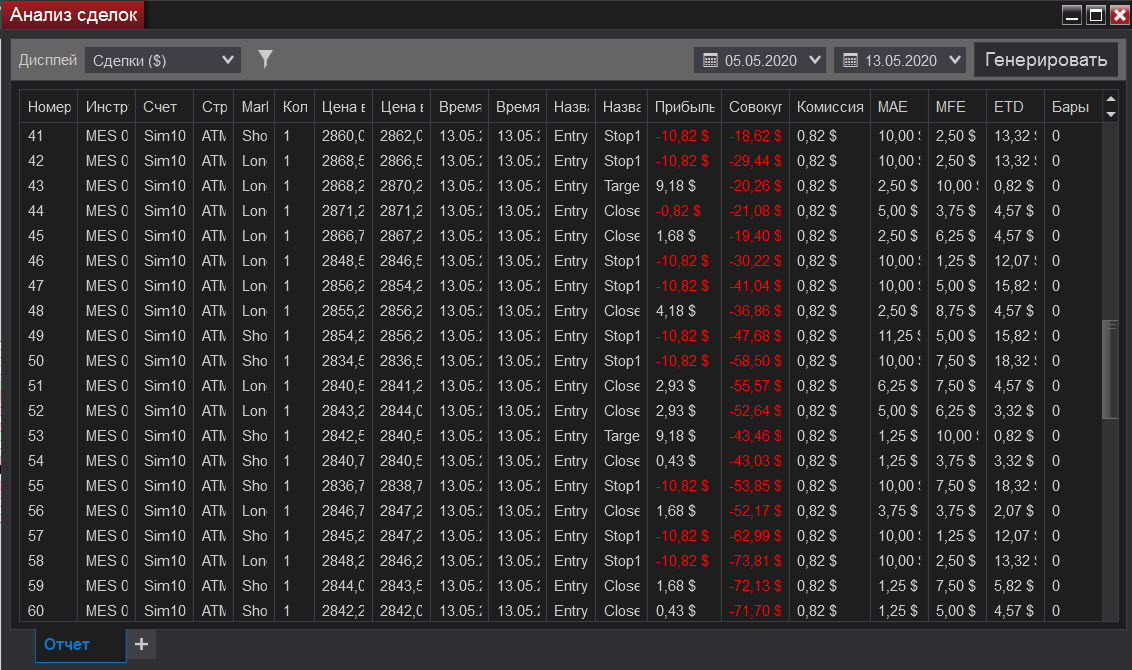This screenshot has height=670, width=1132.
Task: Click Sim10 account cell in row 52
Action: coord(165,411)
